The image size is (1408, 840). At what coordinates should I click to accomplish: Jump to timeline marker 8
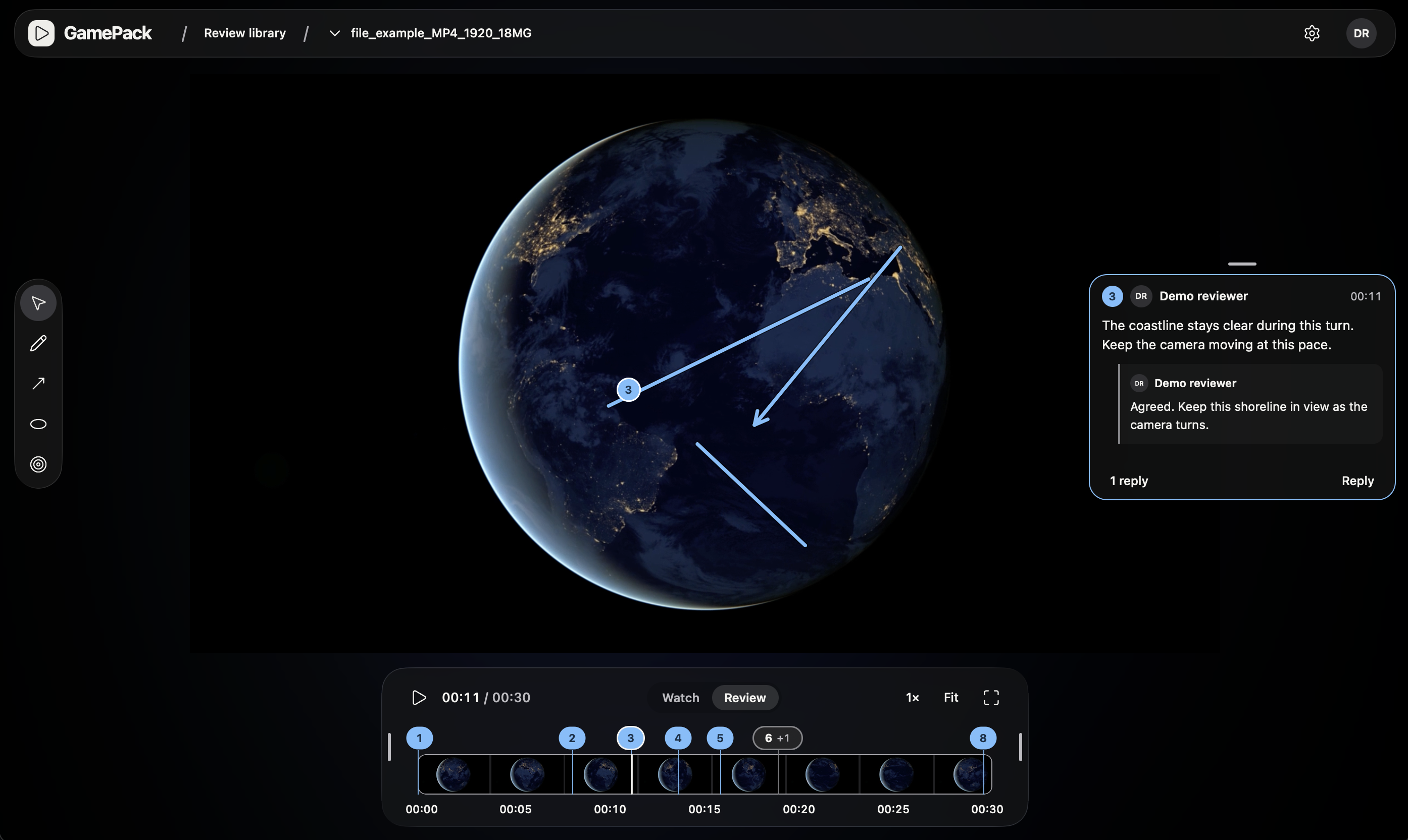[x=983, y=738]
